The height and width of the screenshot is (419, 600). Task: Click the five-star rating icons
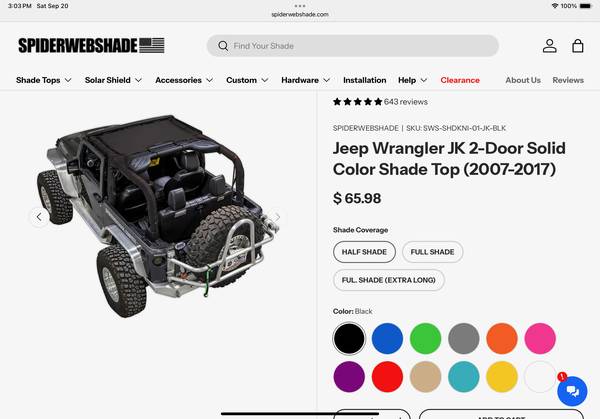[357, 102]
